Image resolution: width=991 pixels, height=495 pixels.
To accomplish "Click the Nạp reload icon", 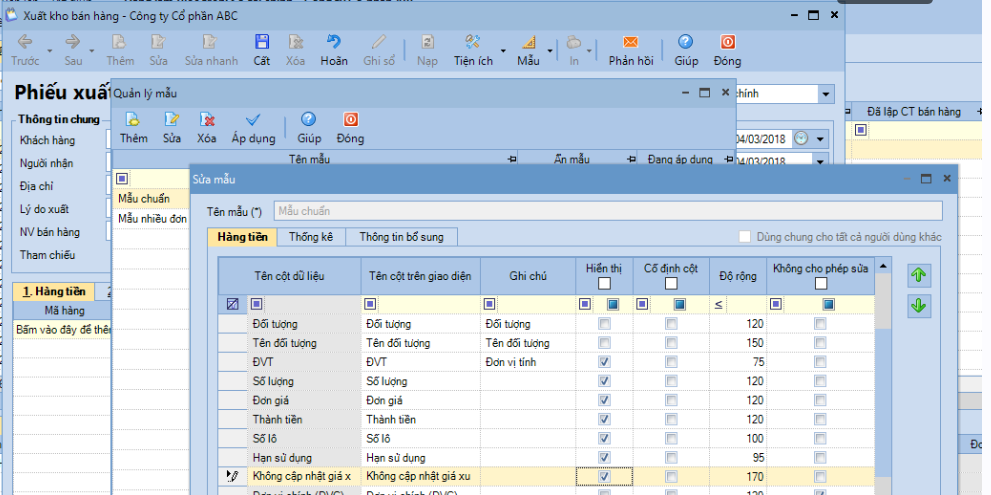I will click(x=427, y=42).
